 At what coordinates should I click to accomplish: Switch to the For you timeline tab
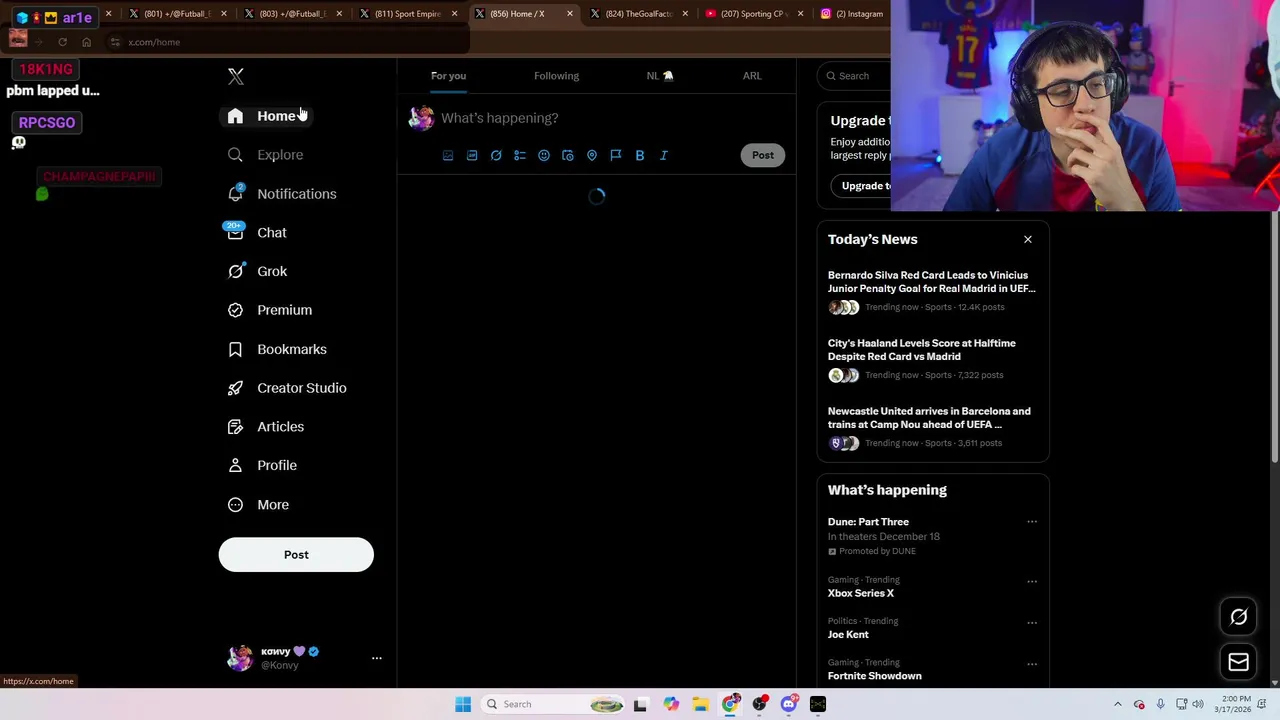(x=448, y=76)
